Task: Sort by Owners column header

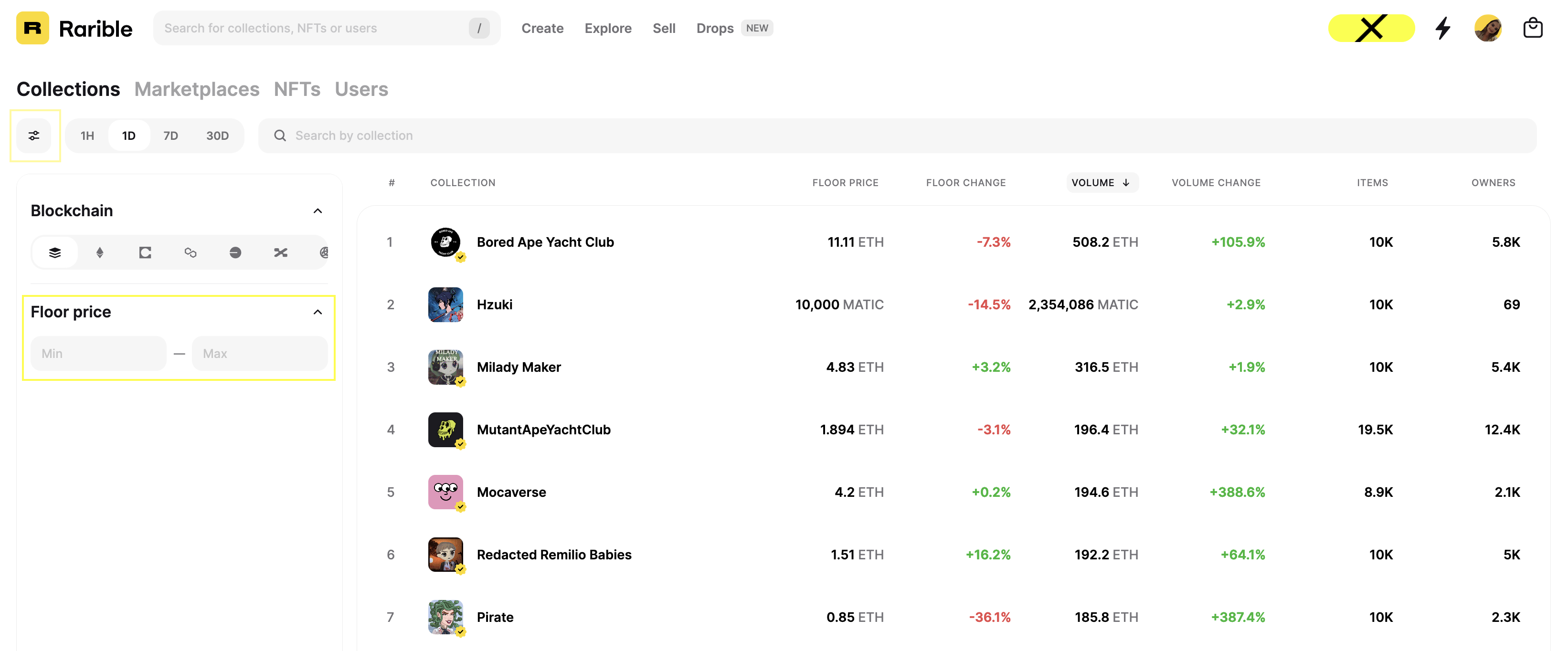Action: click(1493, 182)
